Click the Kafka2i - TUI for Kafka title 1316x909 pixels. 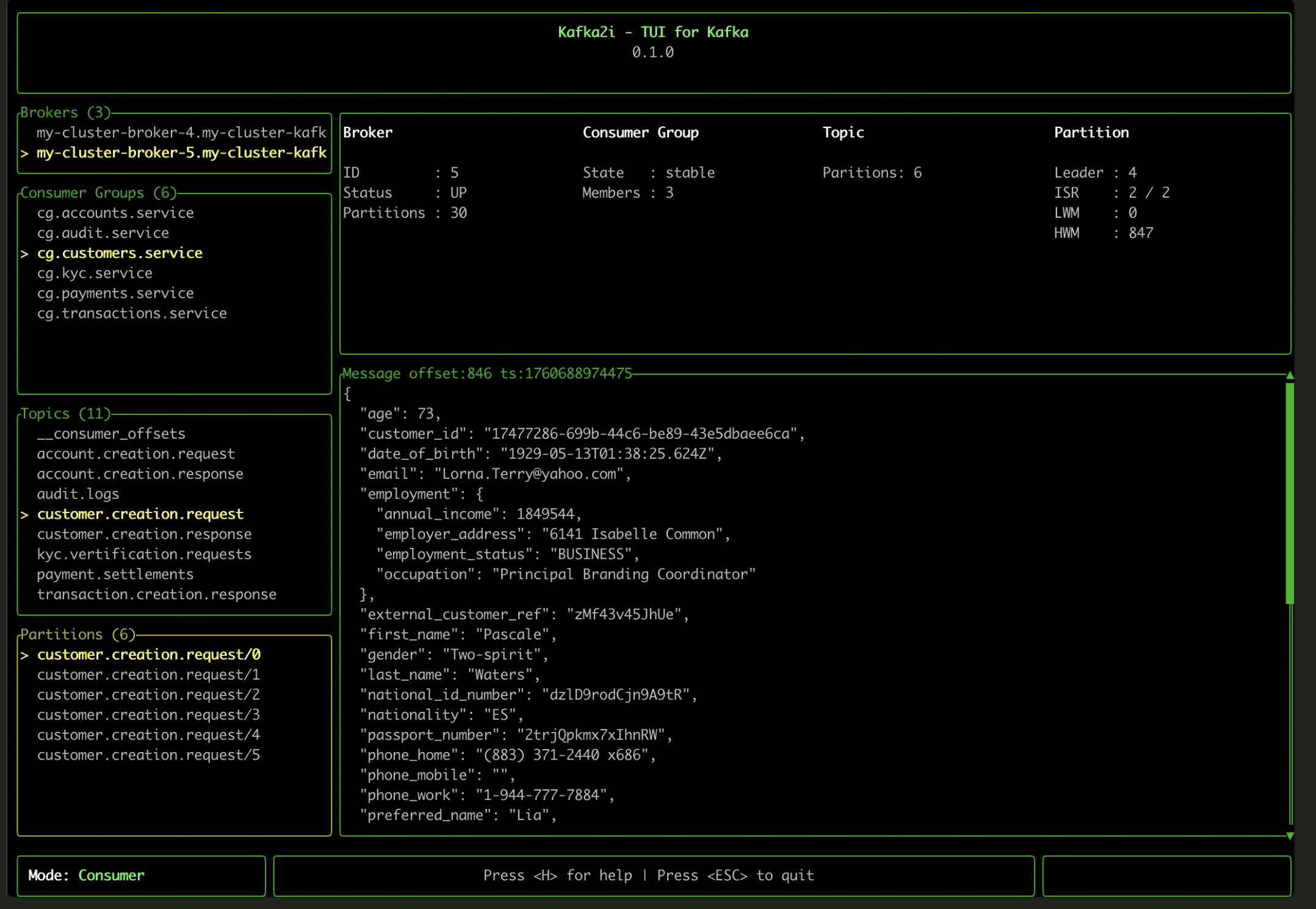click(653, 32)
